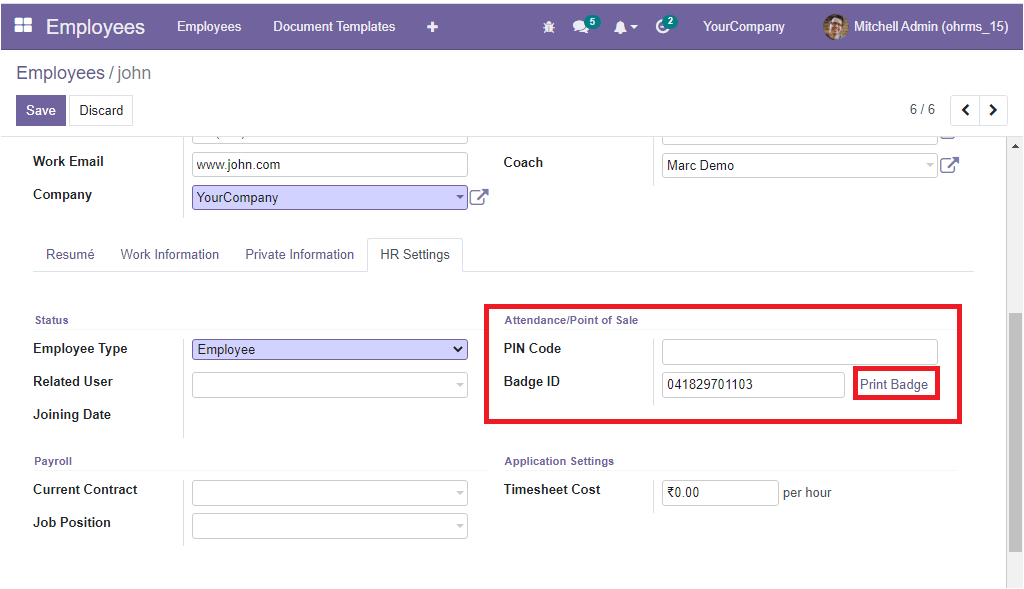Expand the Employee Type dropdown

coord(329,349)
